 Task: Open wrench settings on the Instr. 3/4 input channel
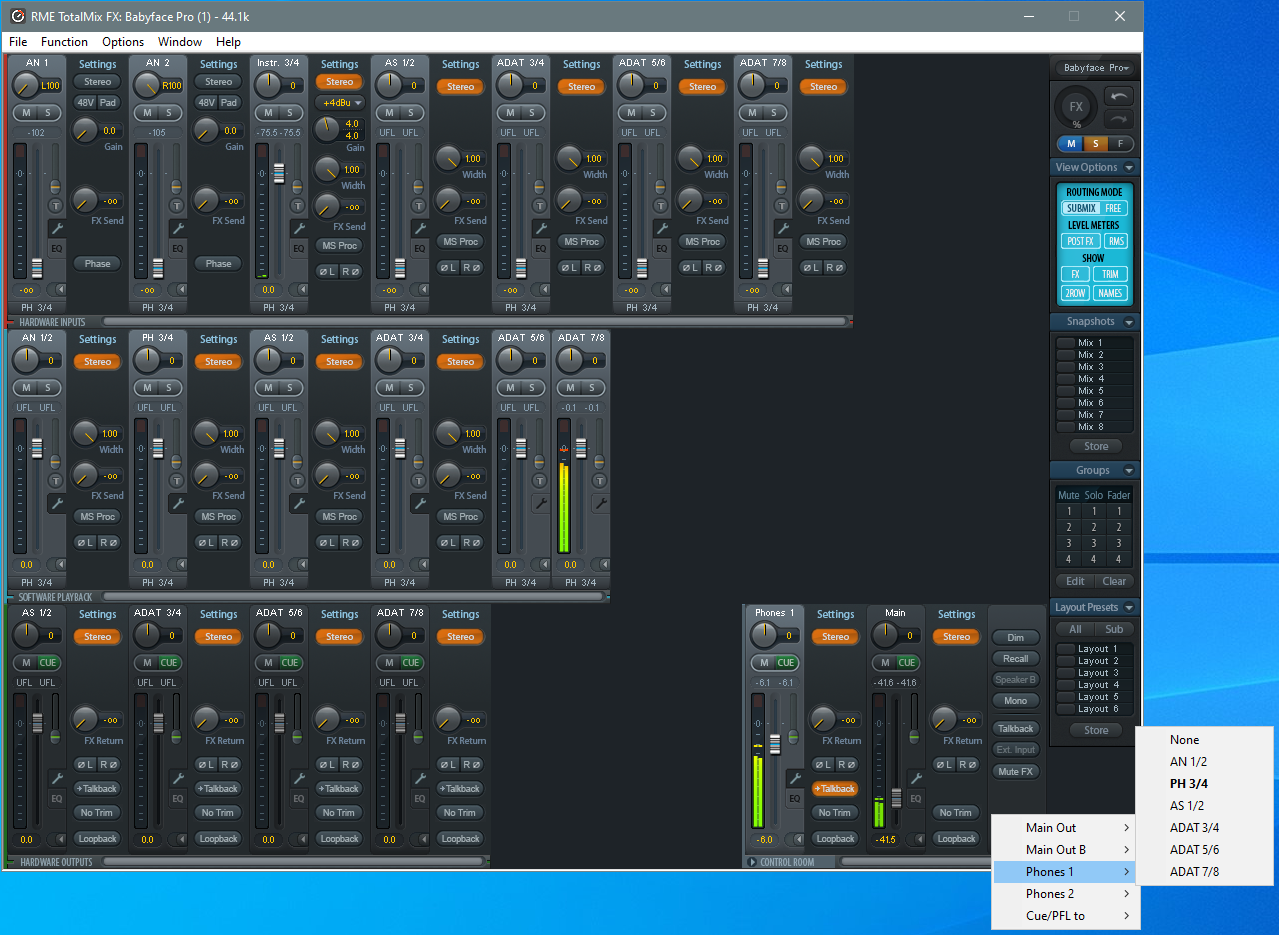coord(298,229)
